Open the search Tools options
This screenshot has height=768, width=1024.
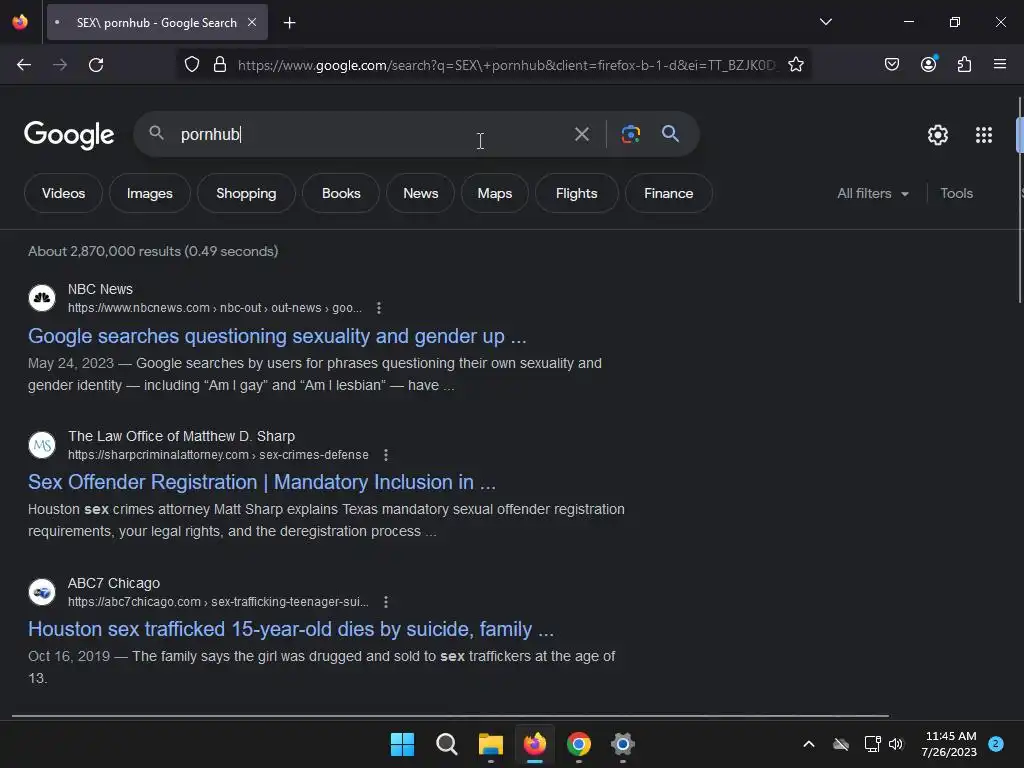pyautogui.click(x=956, y=193)
